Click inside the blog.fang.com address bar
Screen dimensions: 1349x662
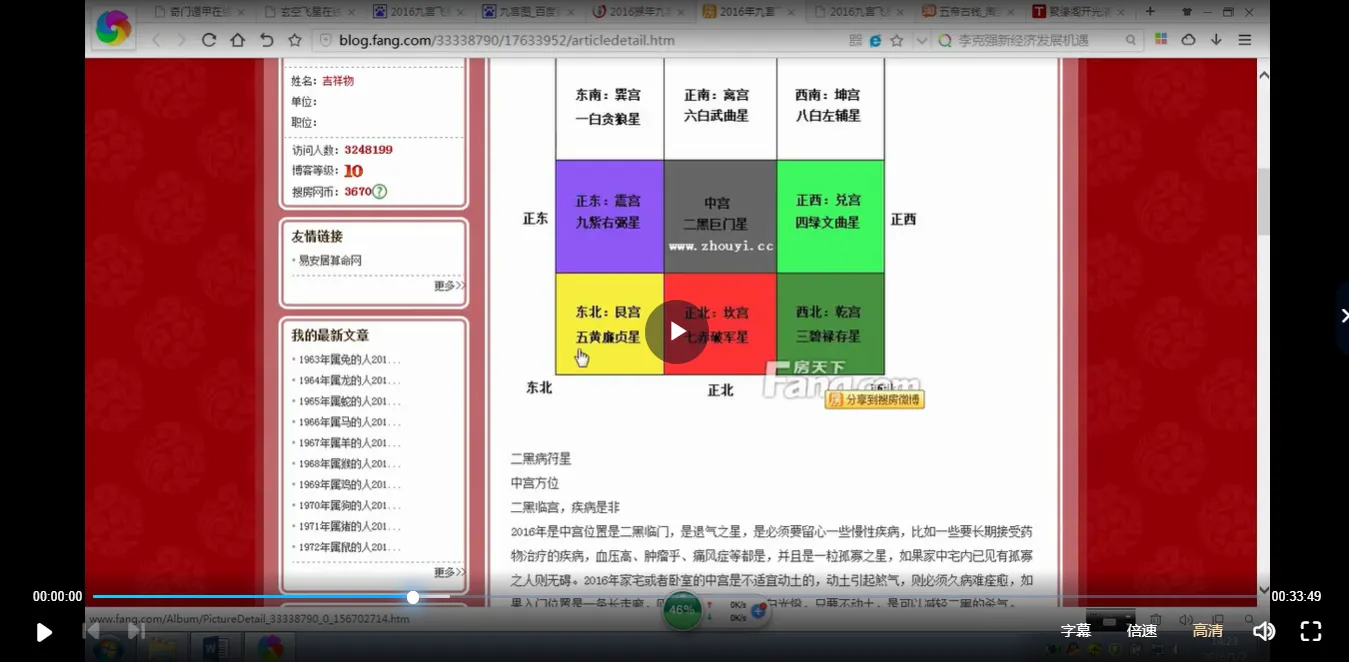[500, 41]
